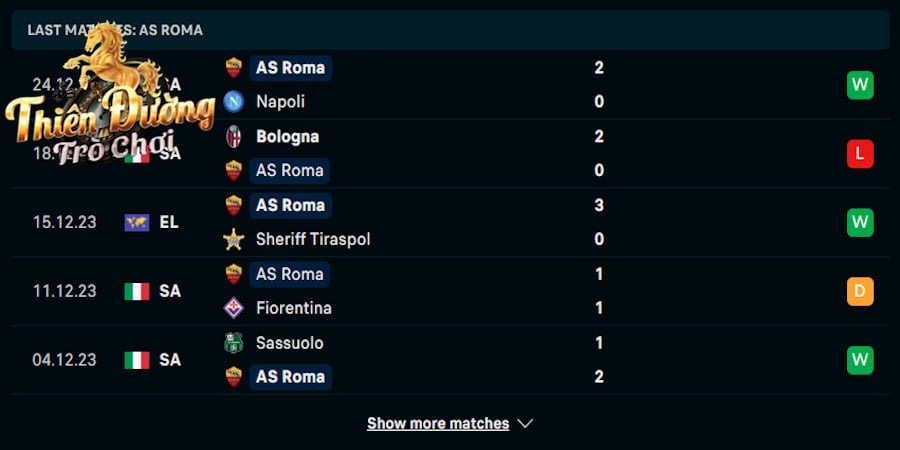Click the Europa League flag icon for 15.12.23

(x=137, y=223)
